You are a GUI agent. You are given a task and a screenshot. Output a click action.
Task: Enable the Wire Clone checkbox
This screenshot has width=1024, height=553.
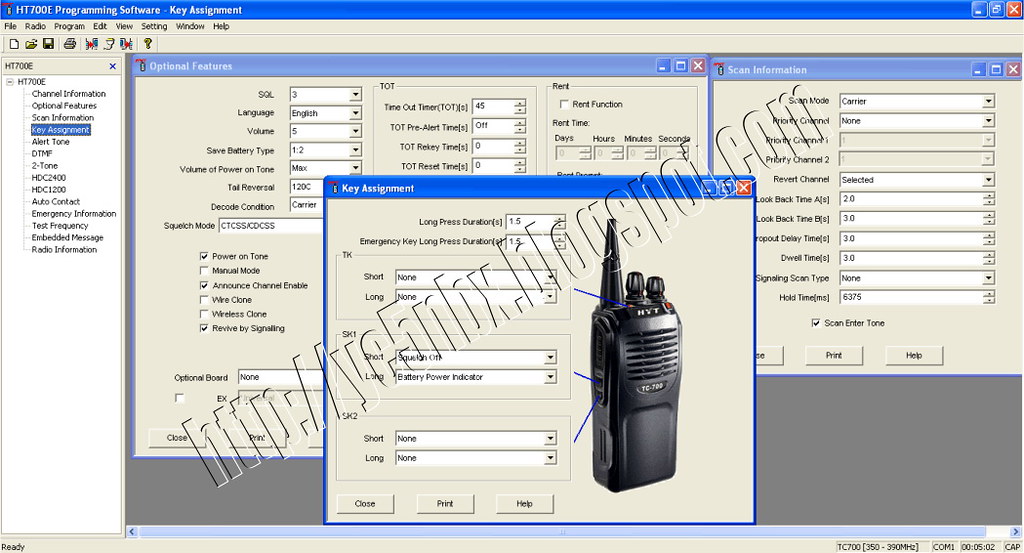click(204, 300)
